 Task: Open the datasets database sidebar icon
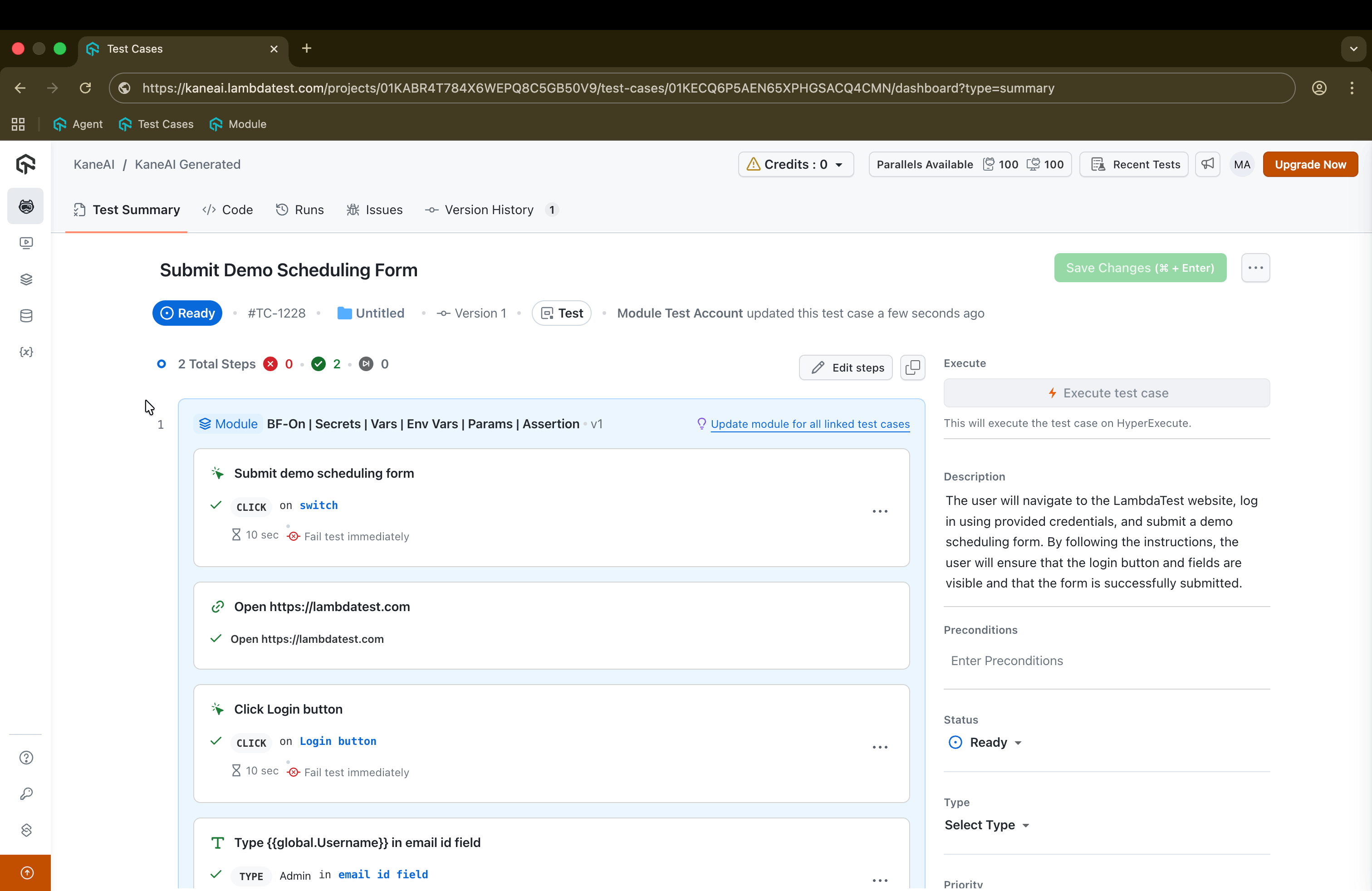click(26, 316)
